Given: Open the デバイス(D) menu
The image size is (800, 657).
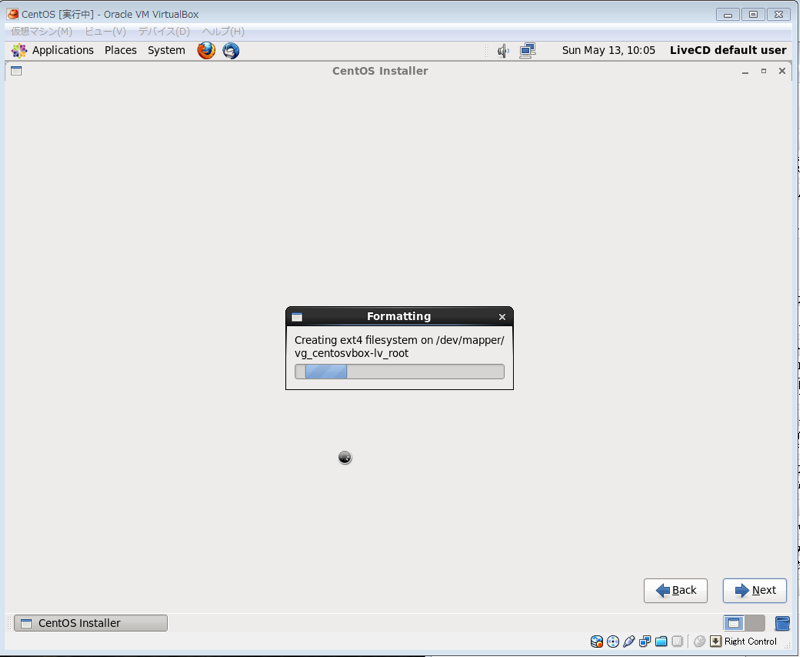Looking at the screenshot, I should coord(164,32).
